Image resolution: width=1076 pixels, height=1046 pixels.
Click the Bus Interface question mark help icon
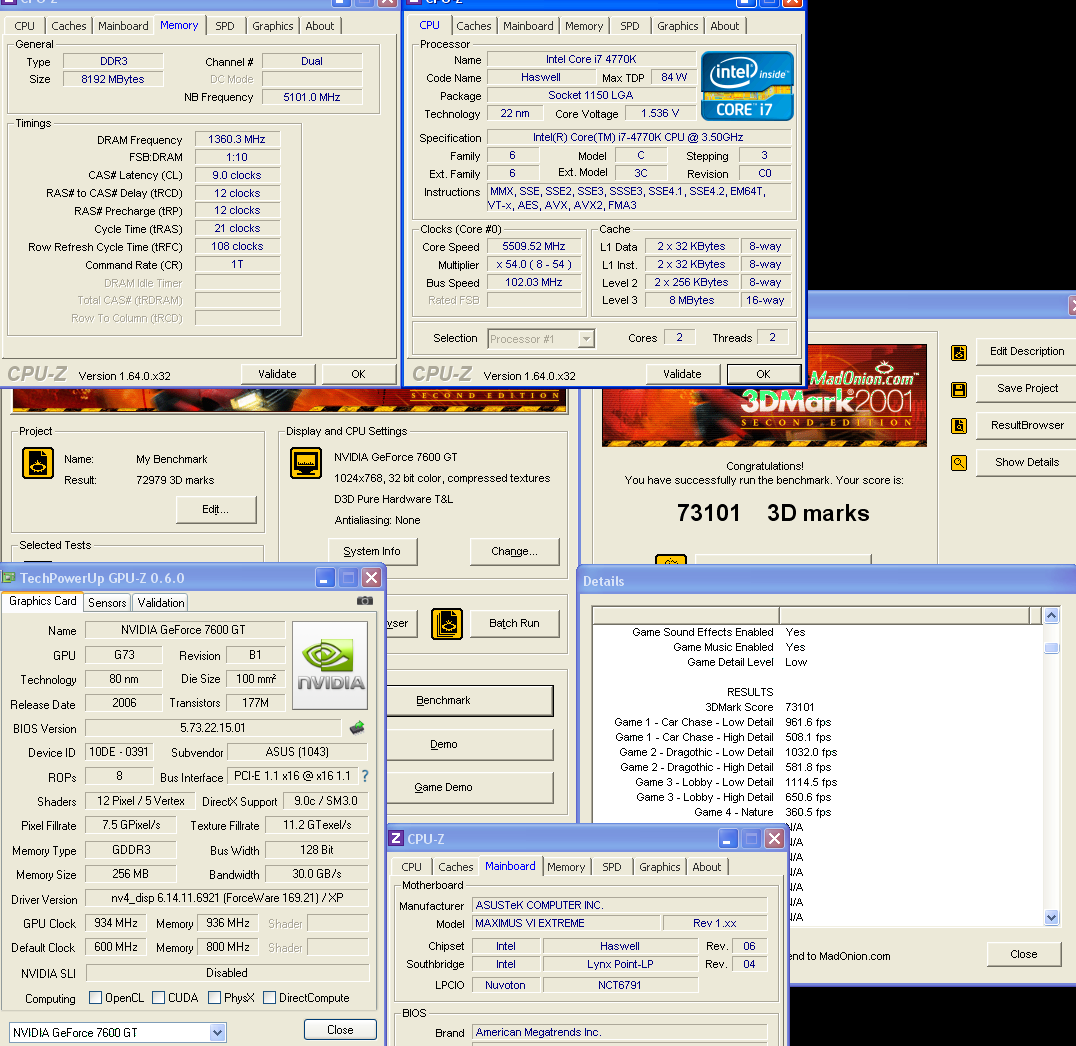click(x=365, y=776)
